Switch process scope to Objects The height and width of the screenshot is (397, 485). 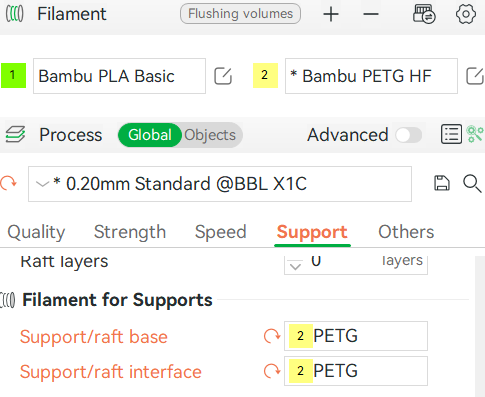point(210,135)
